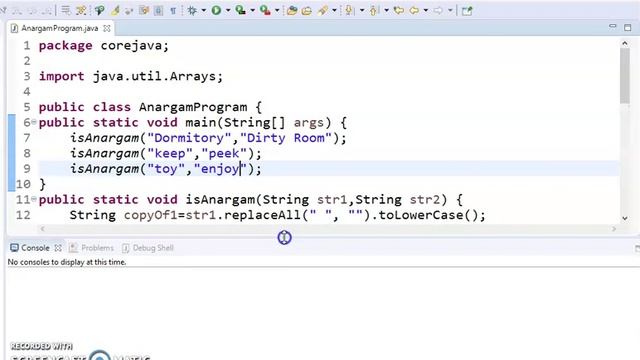Image resolution: width=640 pixels, height=360 pixels.
Task: Click the string "peek"
Action: pos(224,153)
